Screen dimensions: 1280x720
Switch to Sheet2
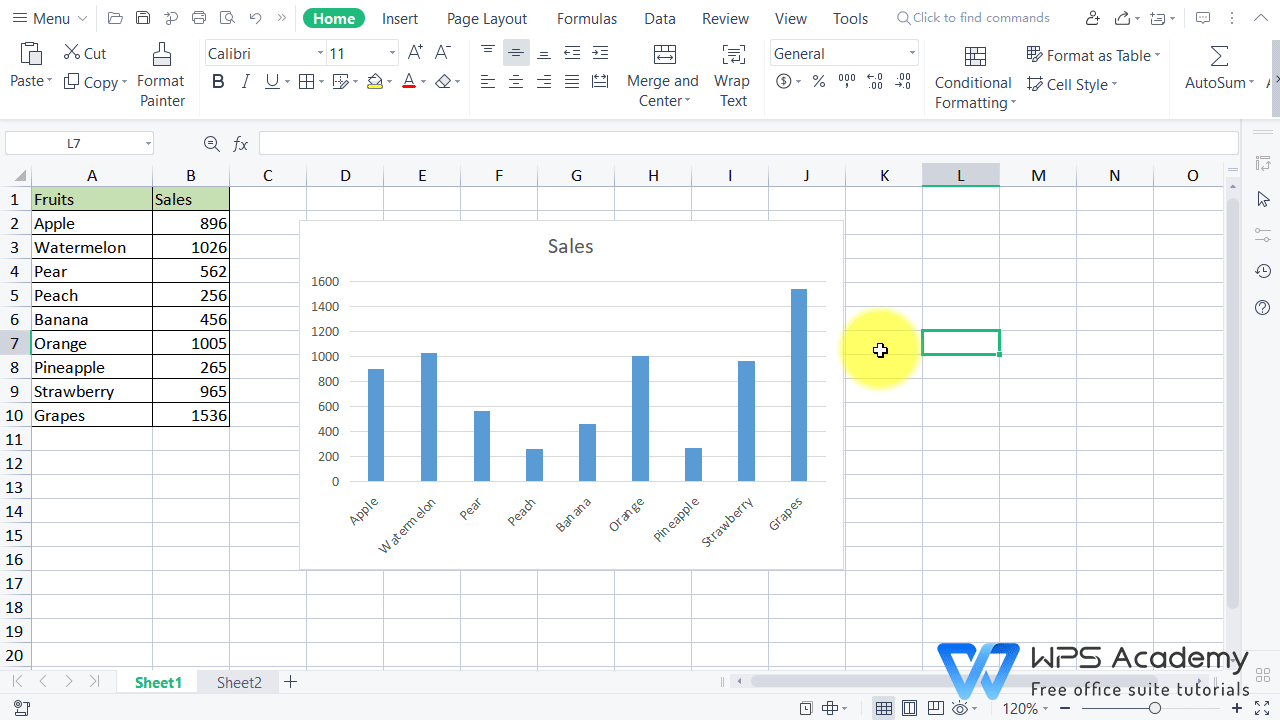point(238,682)
